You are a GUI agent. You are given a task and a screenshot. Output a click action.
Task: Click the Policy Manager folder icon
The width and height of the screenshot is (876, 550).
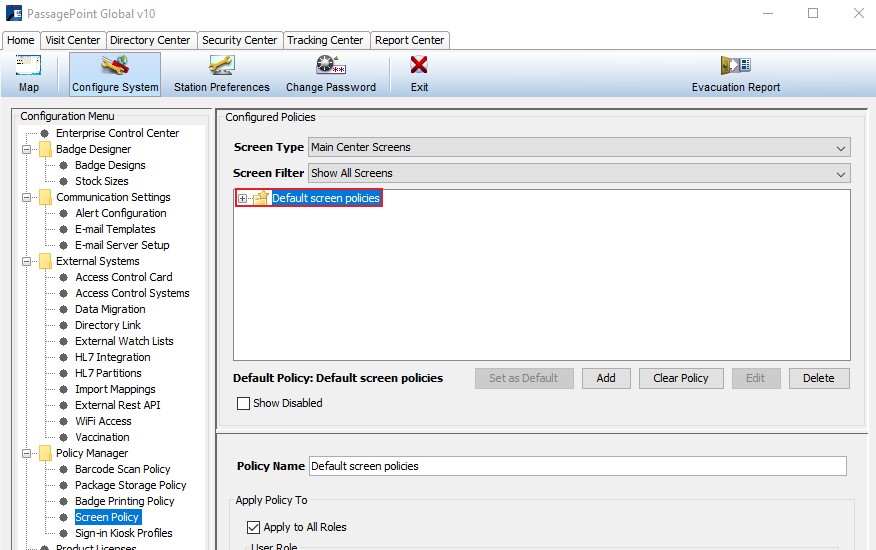click(x=45, y=453)
